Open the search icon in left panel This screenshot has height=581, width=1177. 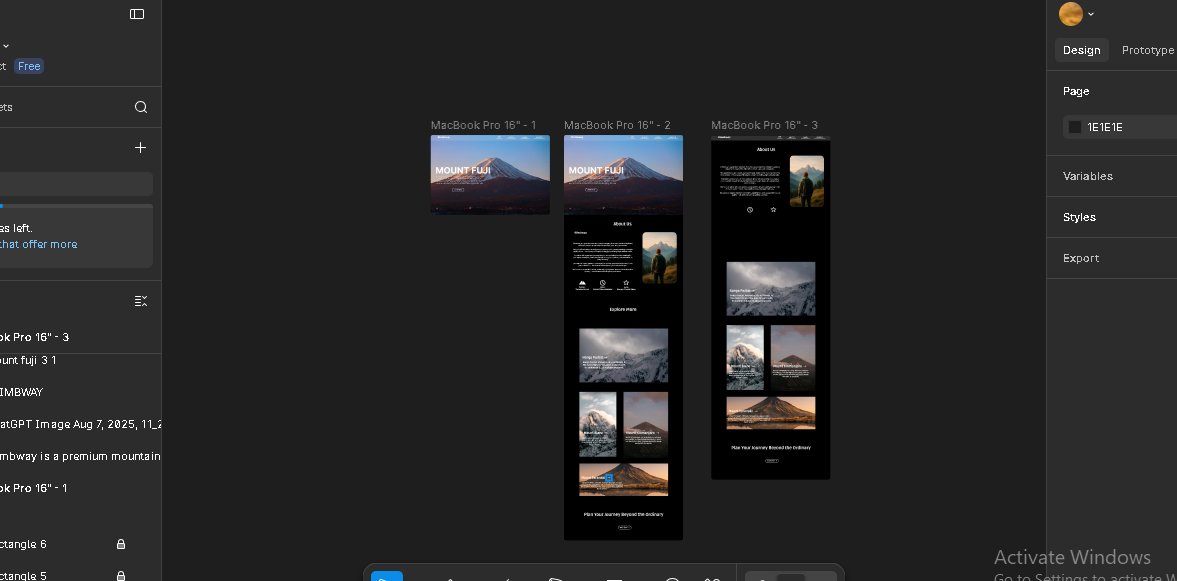click(140, 107)
